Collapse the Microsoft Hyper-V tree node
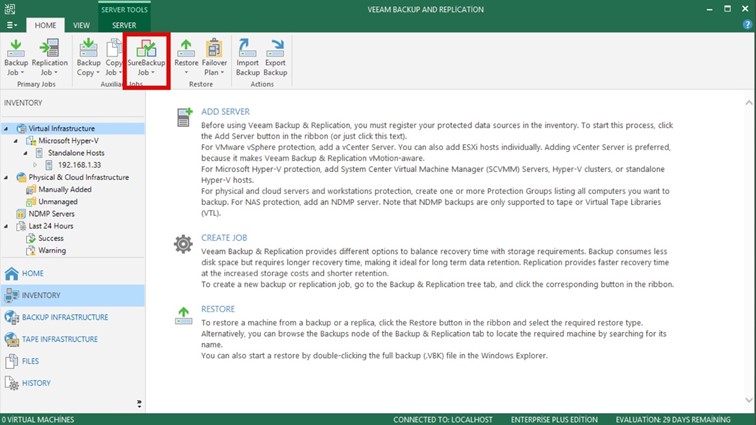Viewport: 756px width, 425px height. point(16,141)
